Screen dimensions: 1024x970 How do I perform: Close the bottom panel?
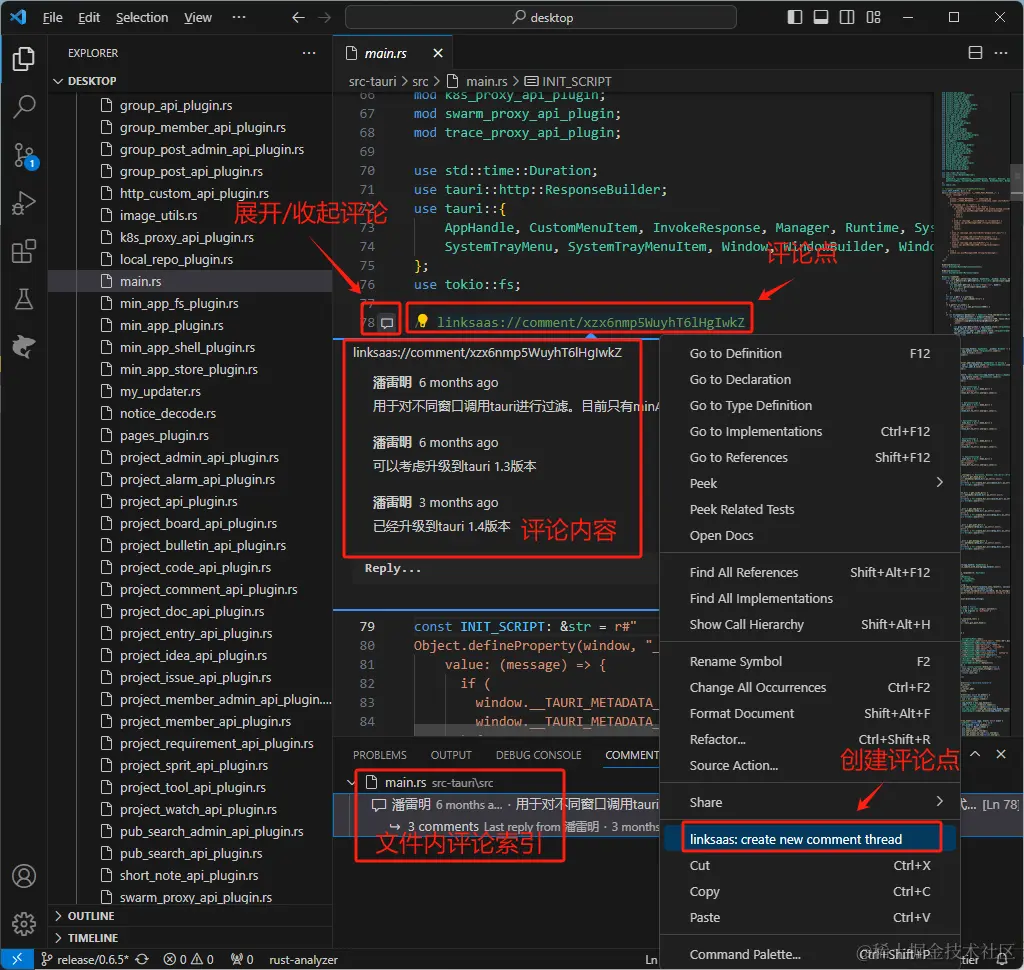(x=1001, y=754)
